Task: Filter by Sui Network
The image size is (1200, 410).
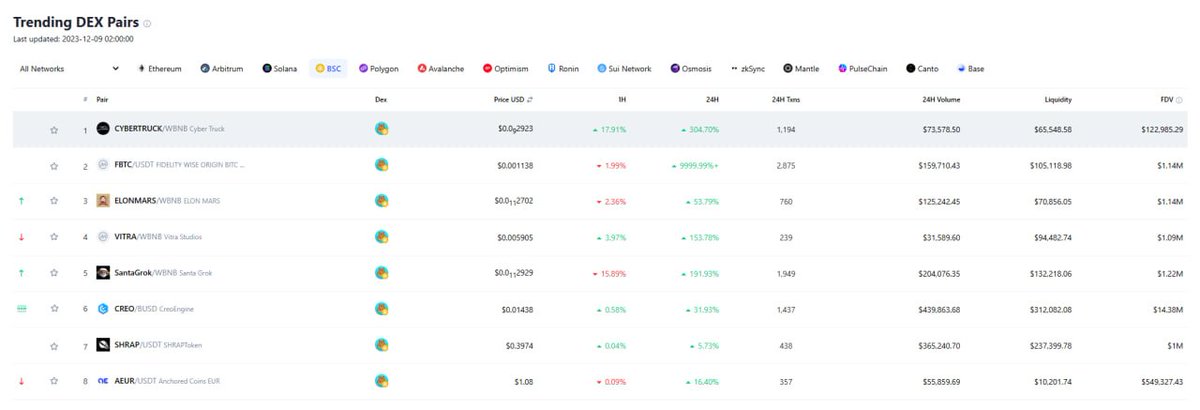Action: (624, 69)
